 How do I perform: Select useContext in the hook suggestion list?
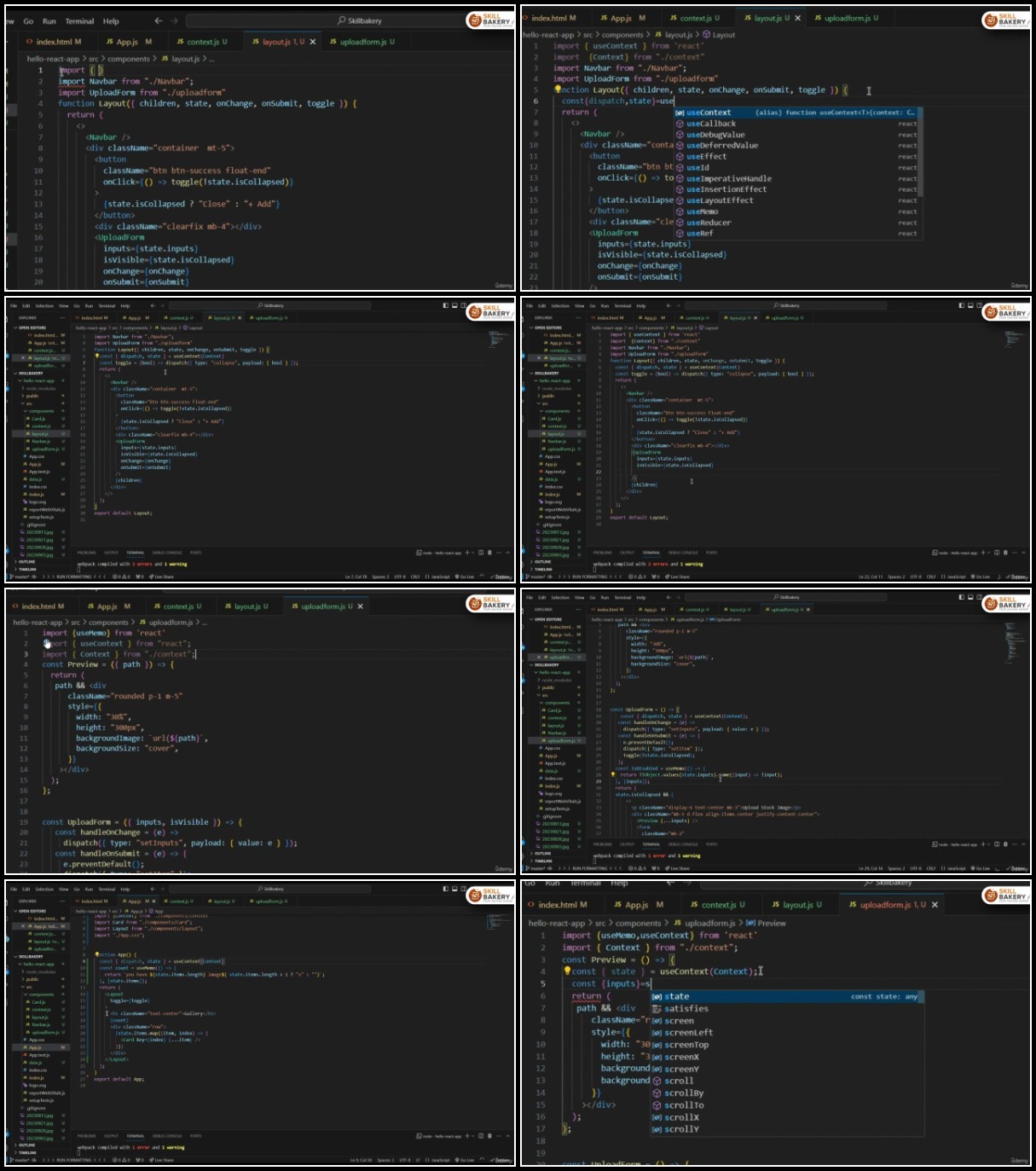click(x=796, y=113)
